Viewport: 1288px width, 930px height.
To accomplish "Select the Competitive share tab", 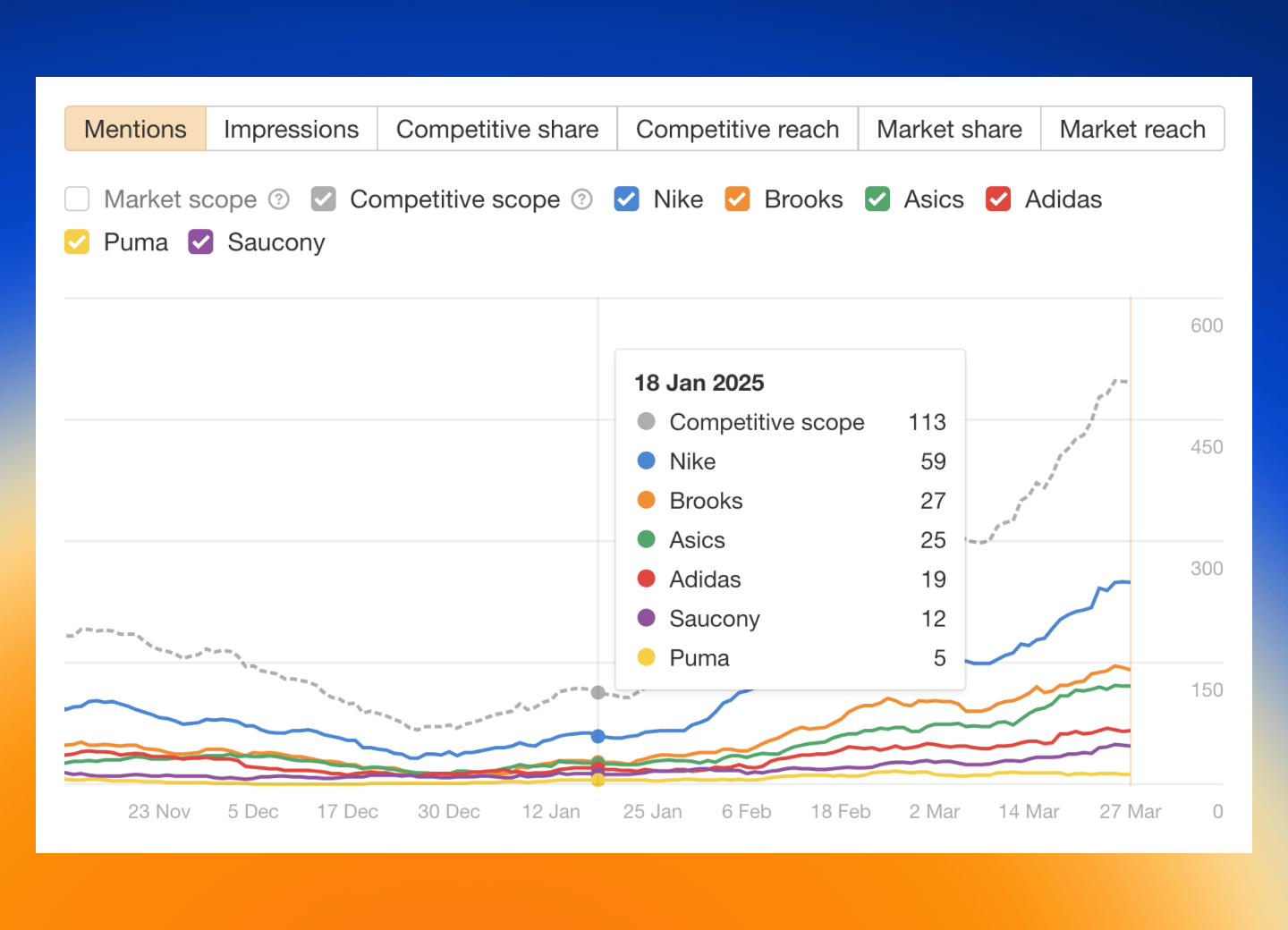I will (x=497, y=129).
